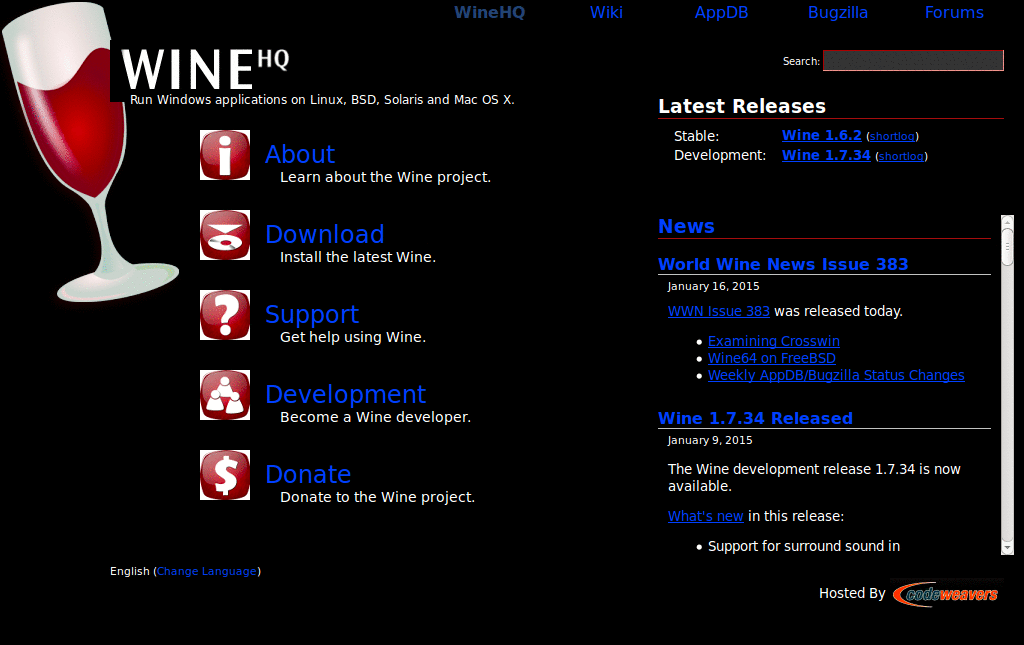Select the Download icon
Image resolution: width=1024 pixels, height=645 pixels.
[x=224, y=235]
